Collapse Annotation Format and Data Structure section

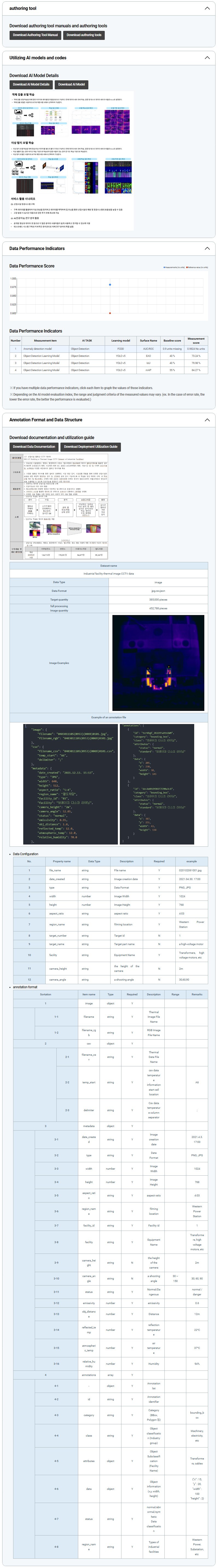click(207, 420)
